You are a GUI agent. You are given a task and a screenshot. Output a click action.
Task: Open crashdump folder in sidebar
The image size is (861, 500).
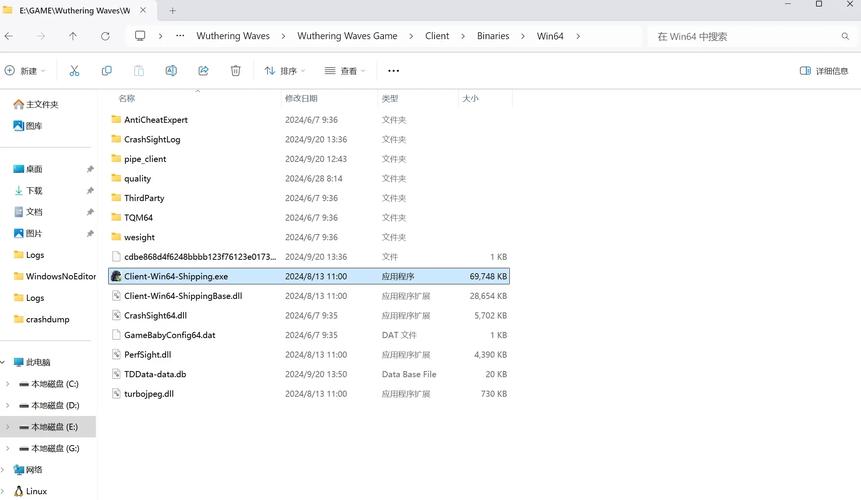coord(42,319)
